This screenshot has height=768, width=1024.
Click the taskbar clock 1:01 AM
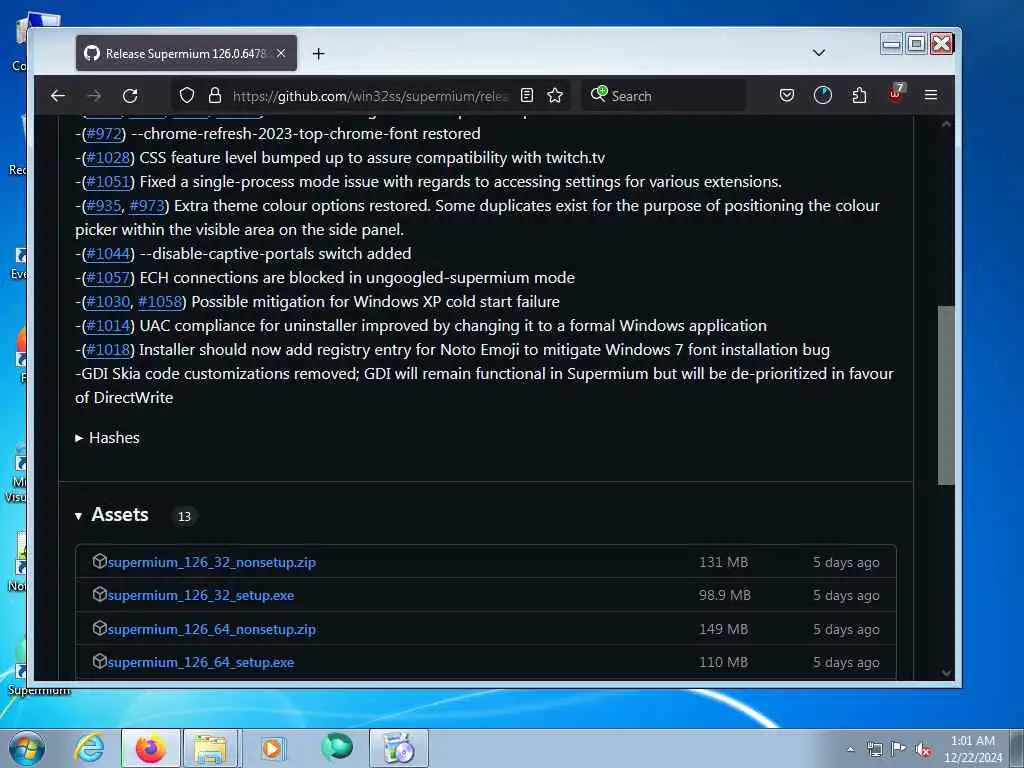tap(972, 741)
